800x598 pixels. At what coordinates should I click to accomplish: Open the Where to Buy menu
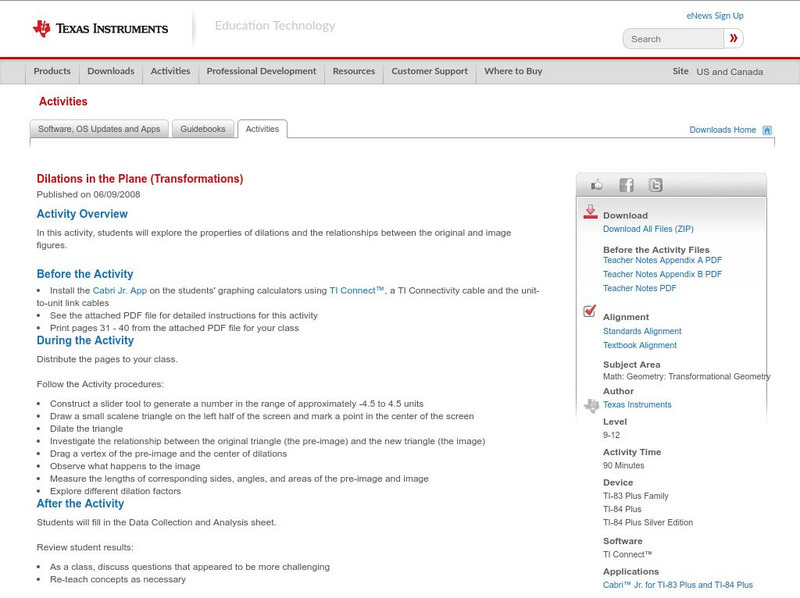(x=513, y=71)
